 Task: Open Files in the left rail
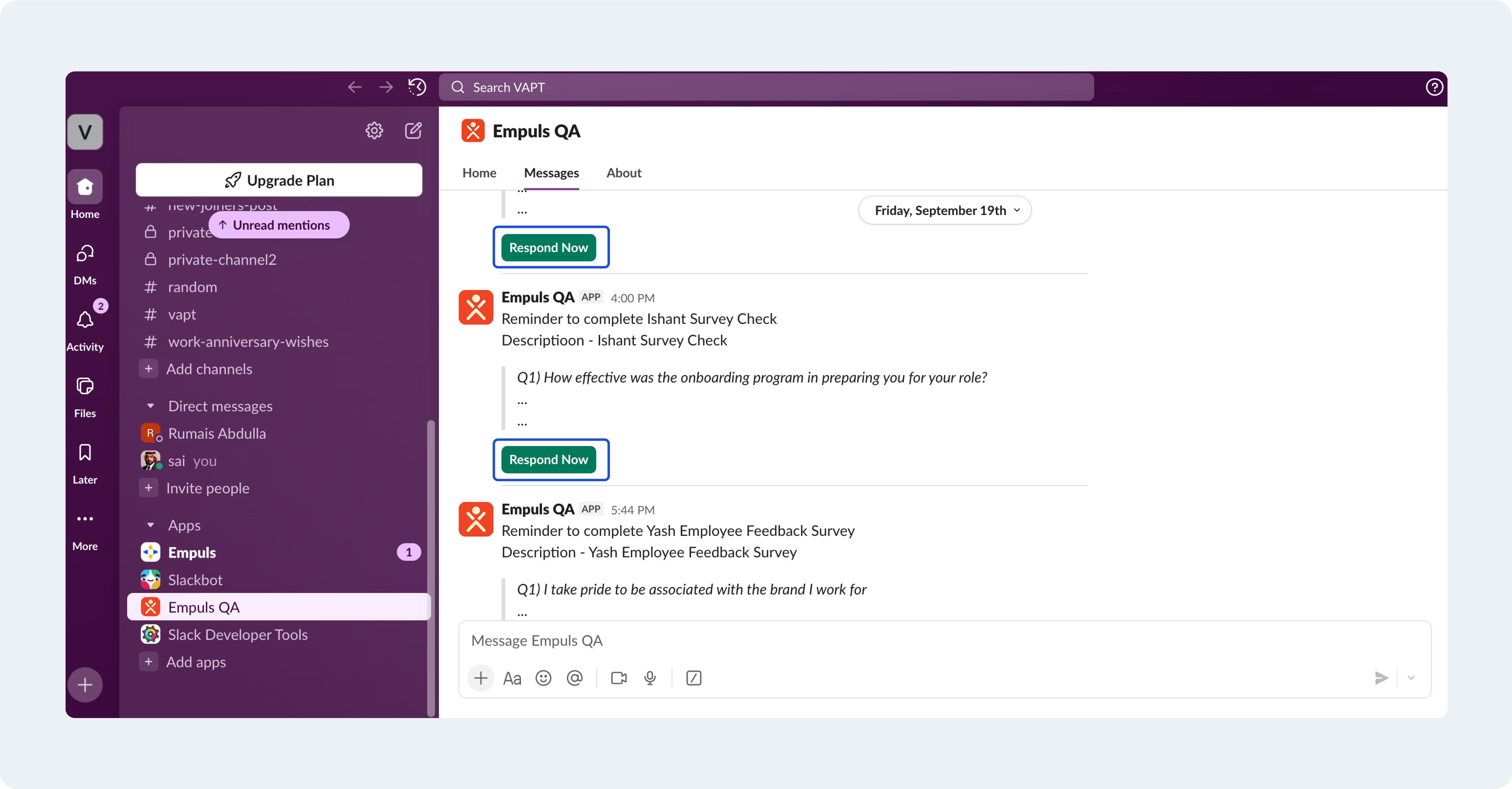pos(85,397)
